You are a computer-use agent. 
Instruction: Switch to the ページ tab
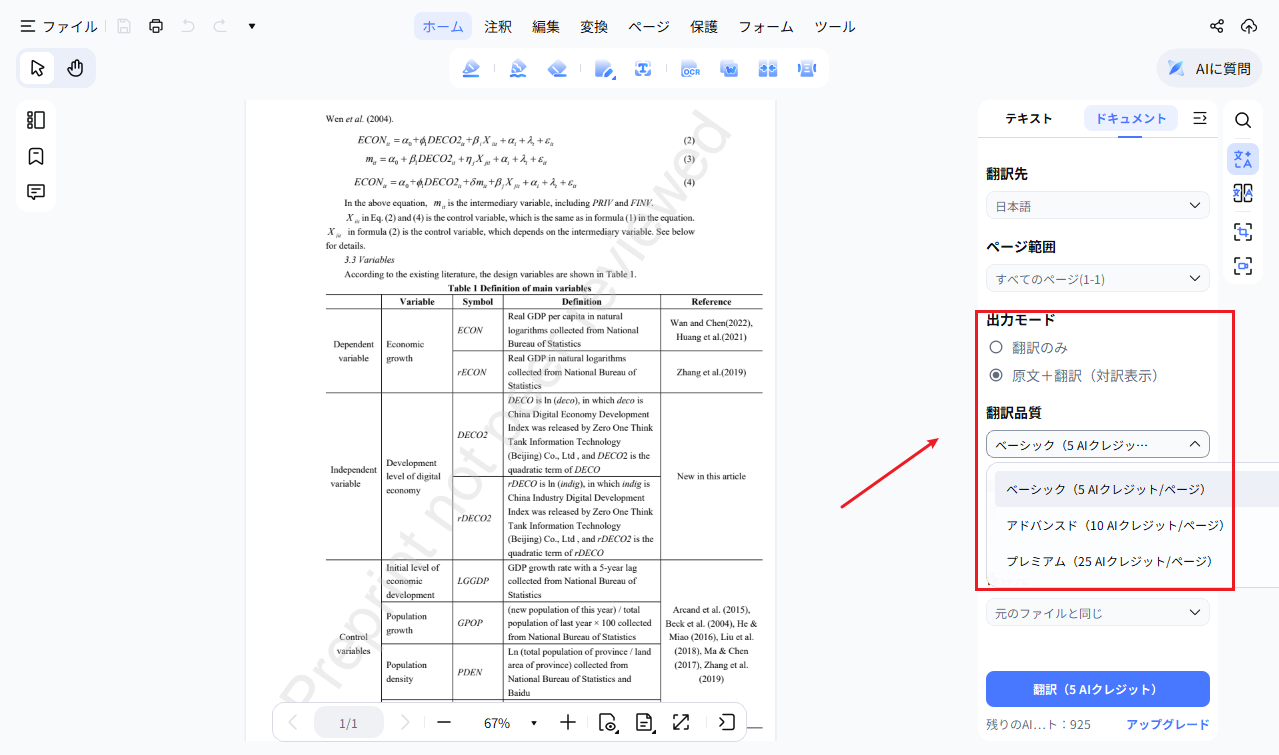649,27
